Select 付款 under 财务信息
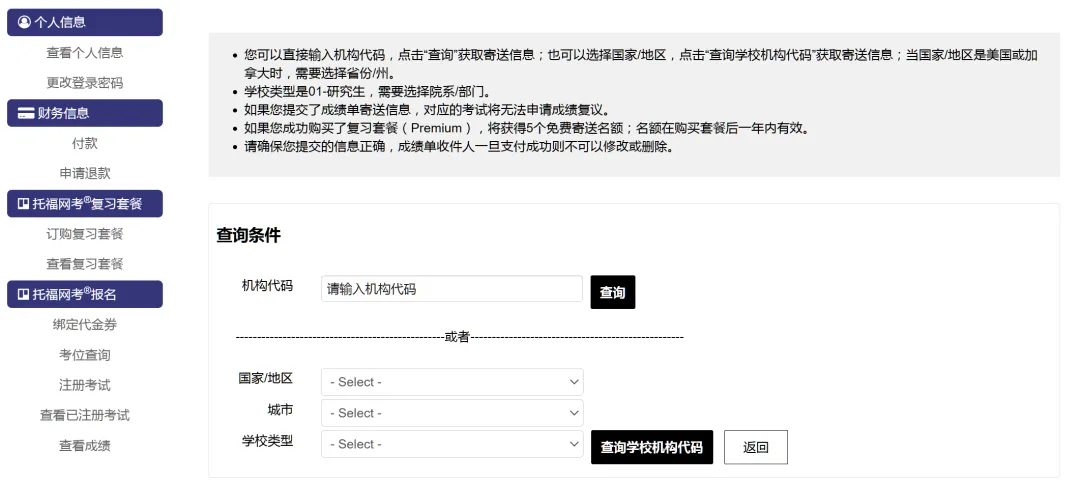 pos(85,143)
